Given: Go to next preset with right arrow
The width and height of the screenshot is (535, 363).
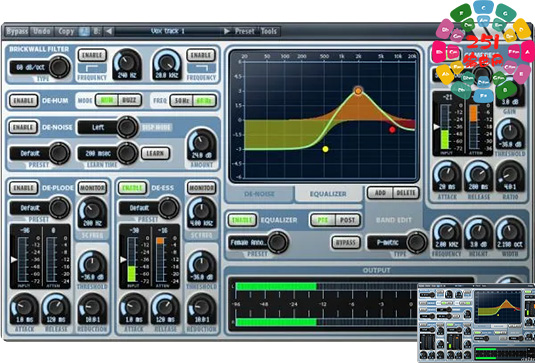Looking at the screenshot, I should [227, 31].
